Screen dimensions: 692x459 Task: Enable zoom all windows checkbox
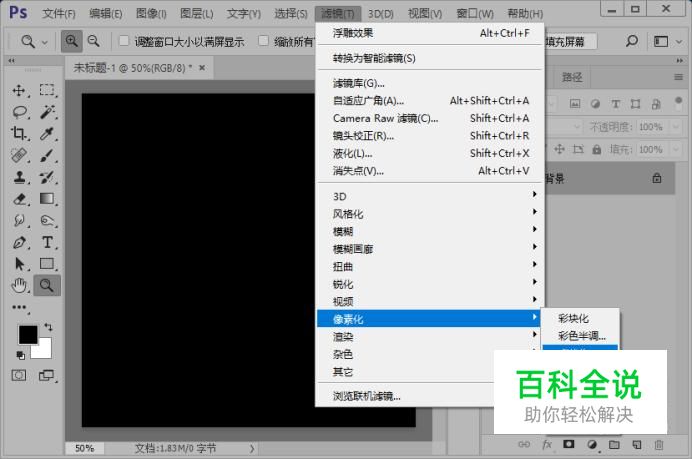click(263, 41)
